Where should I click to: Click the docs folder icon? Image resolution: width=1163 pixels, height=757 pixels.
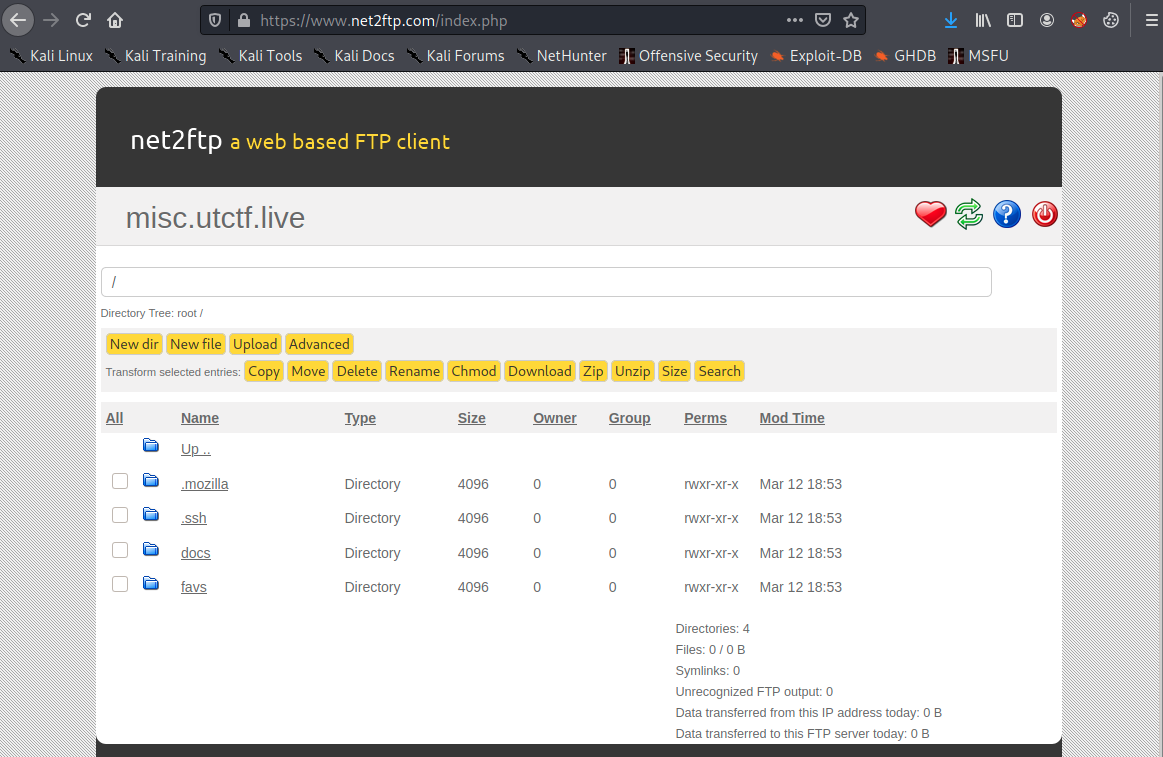(151, 549)
